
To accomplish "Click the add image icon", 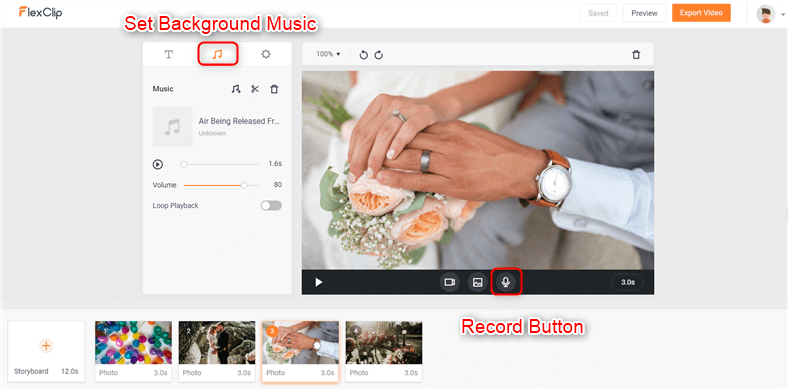I will pyautogui.click(x=477, y=282).
